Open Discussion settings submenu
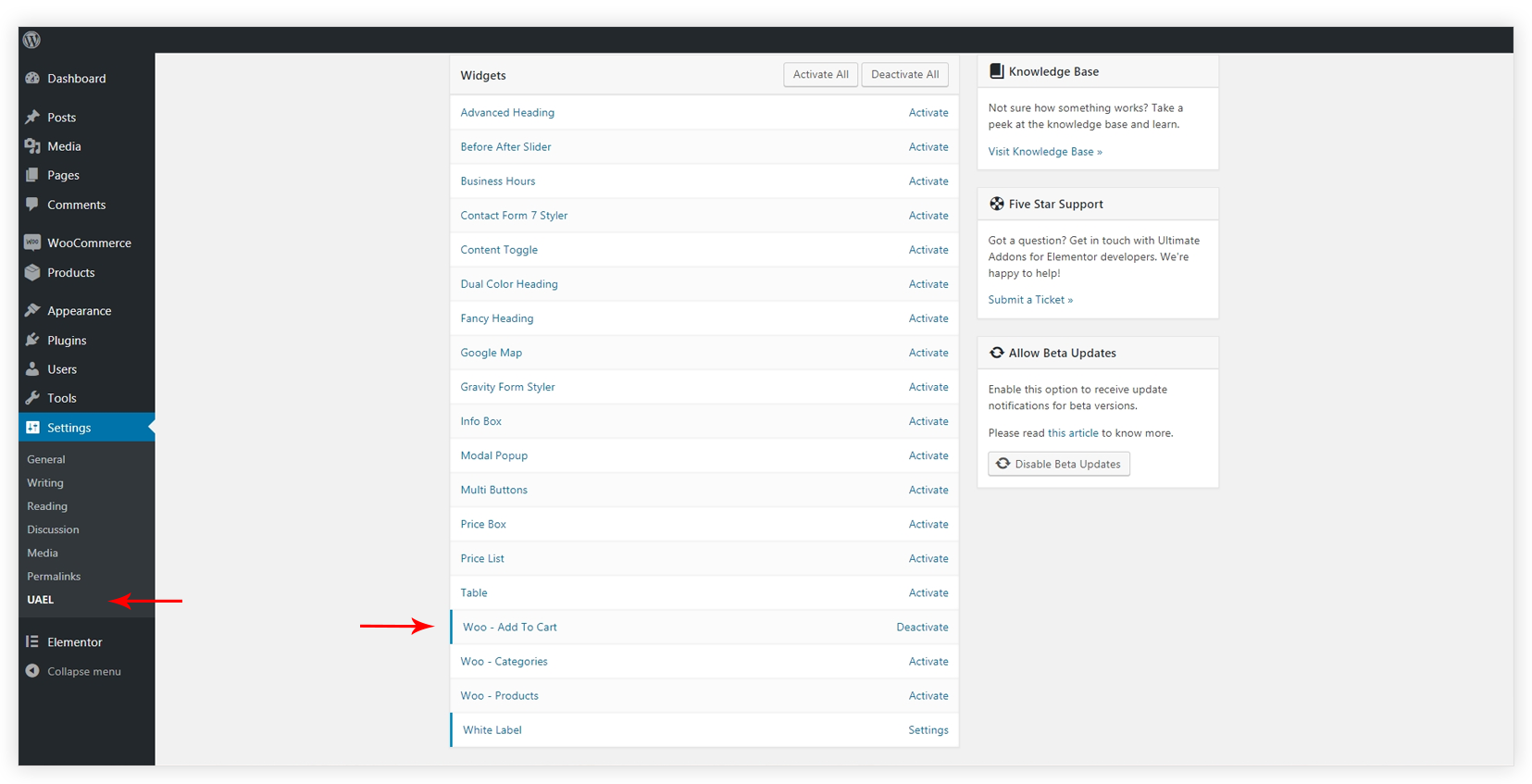The height and width of the screenshot is (784, 1532). pyautogui.click(x=53, y=529)
